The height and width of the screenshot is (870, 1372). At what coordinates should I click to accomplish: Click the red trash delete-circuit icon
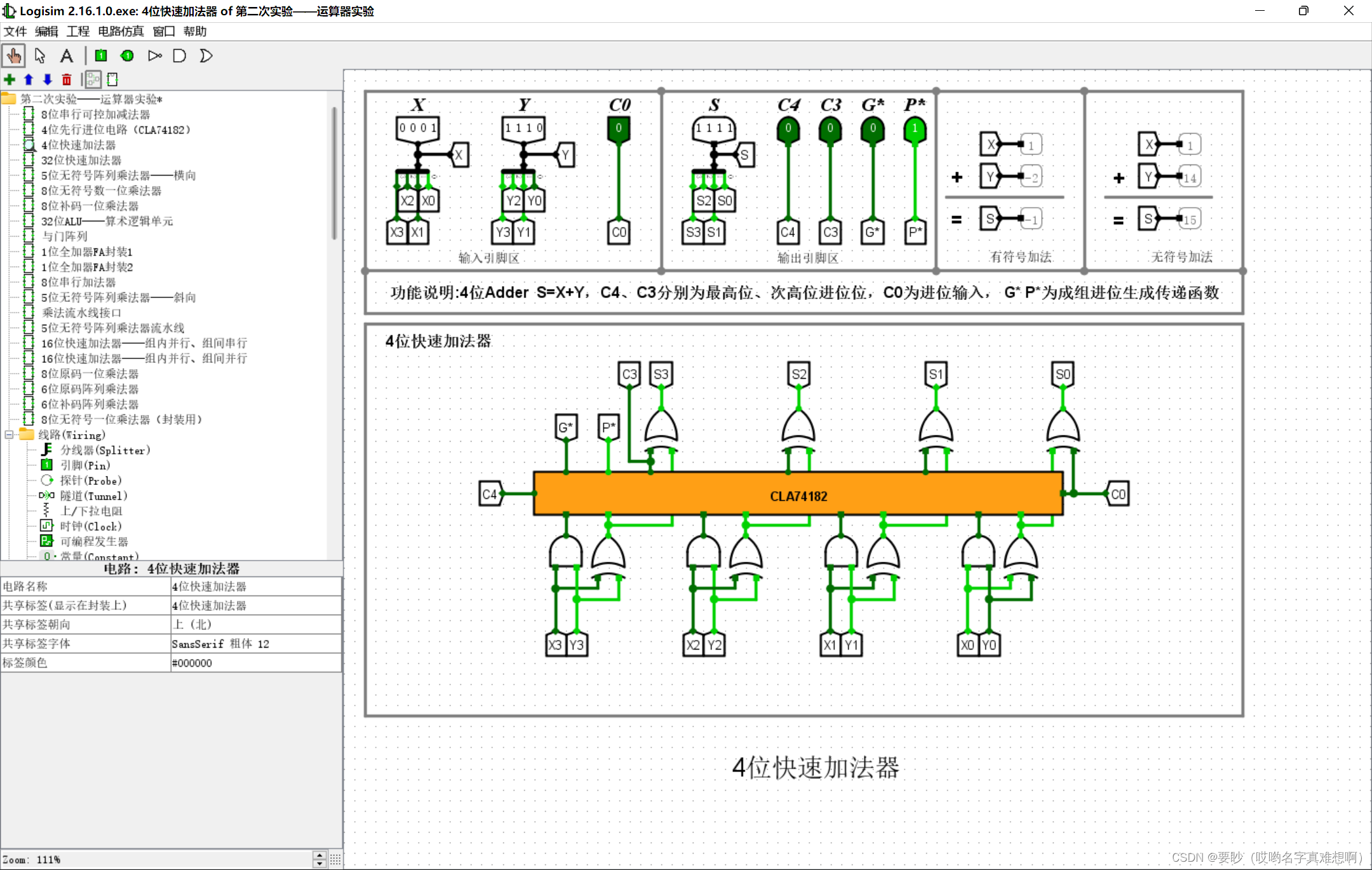tap(67, 79)
